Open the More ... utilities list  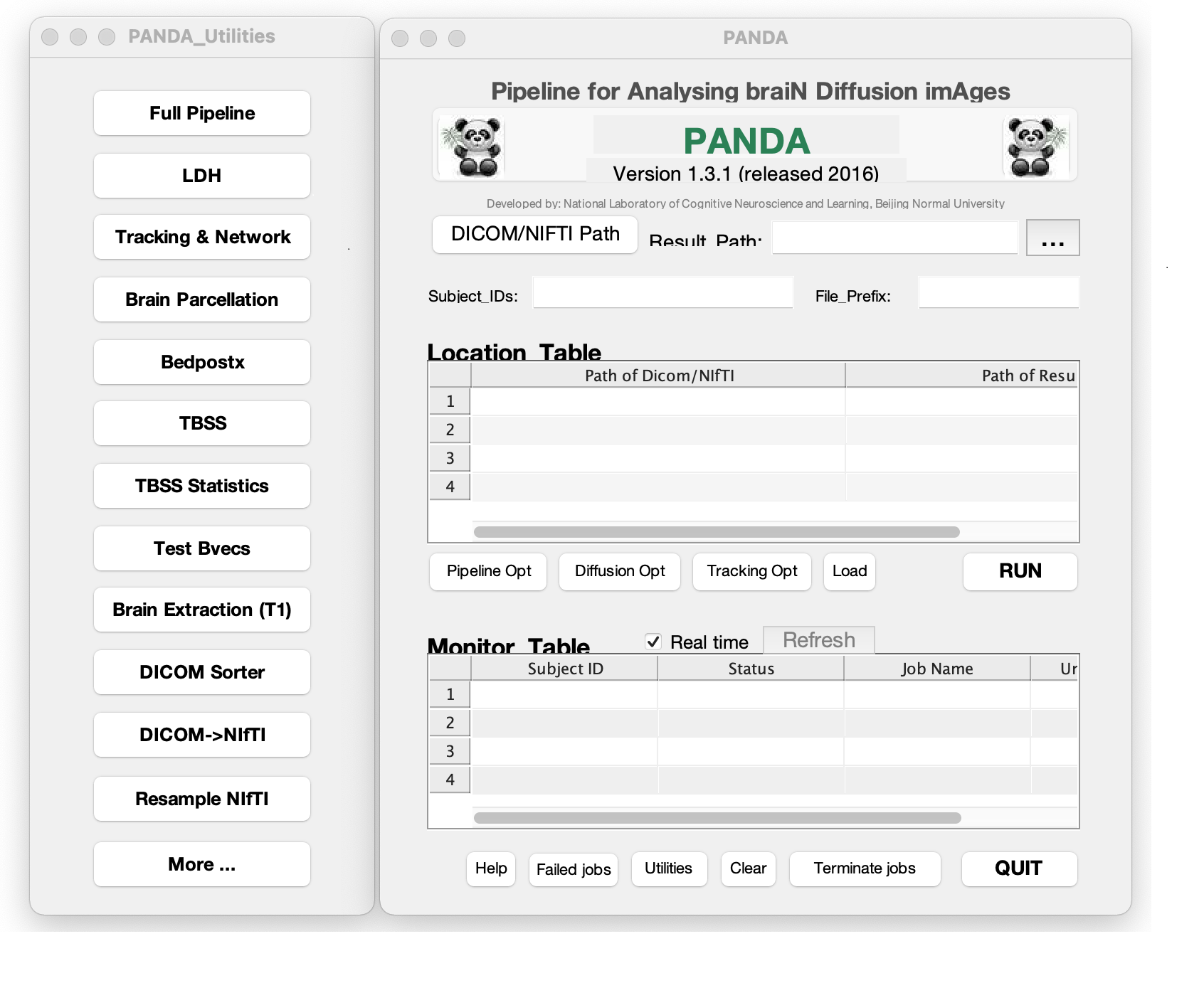(x=202, y=864)
